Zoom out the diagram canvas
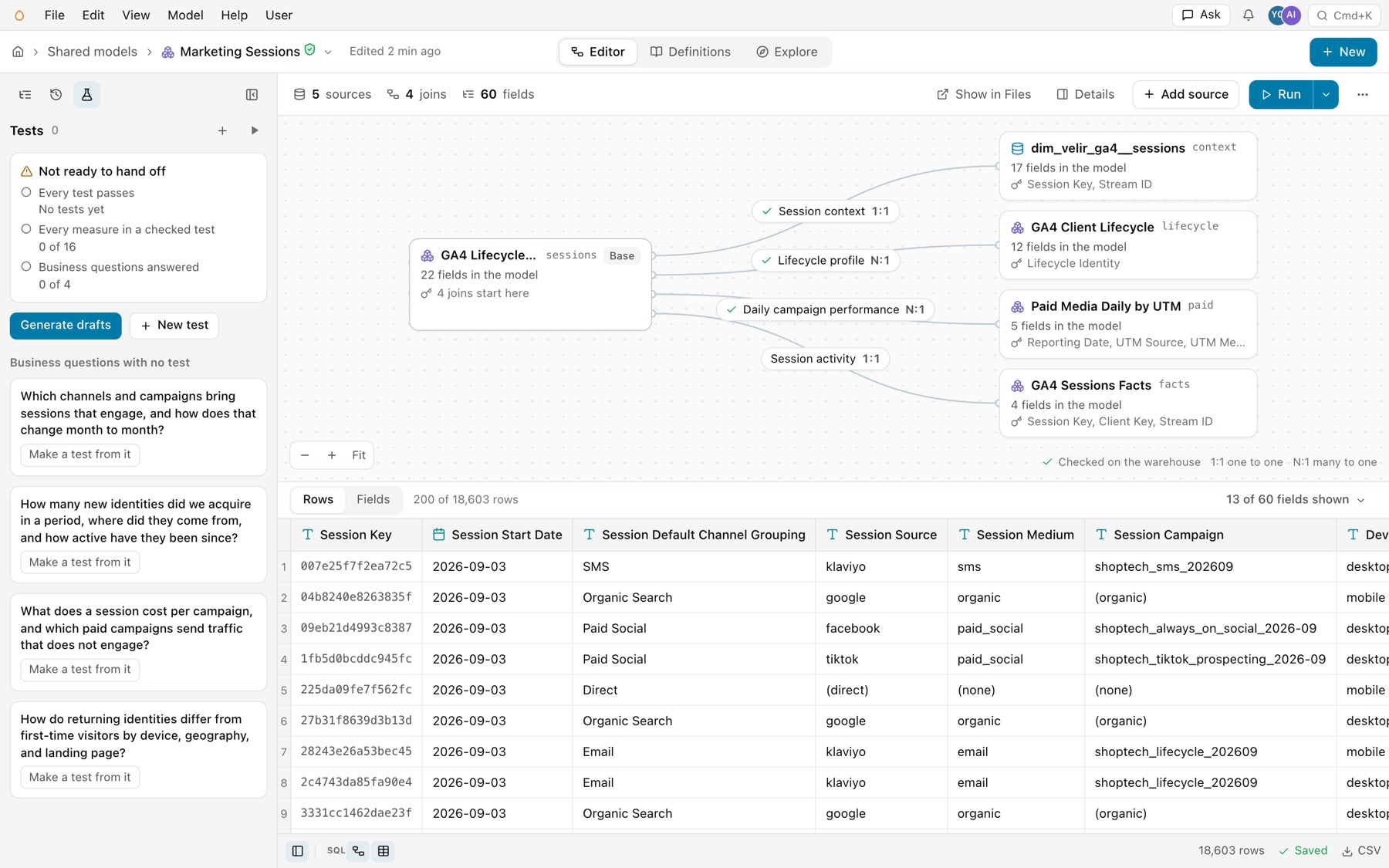 (x=305, y=455)
